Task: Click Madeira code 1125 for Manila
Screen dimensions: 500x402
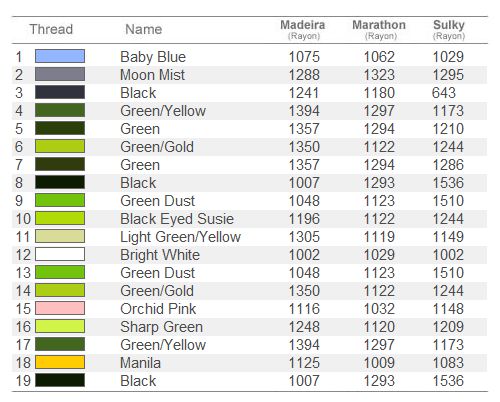Action: tap(304, 363)
